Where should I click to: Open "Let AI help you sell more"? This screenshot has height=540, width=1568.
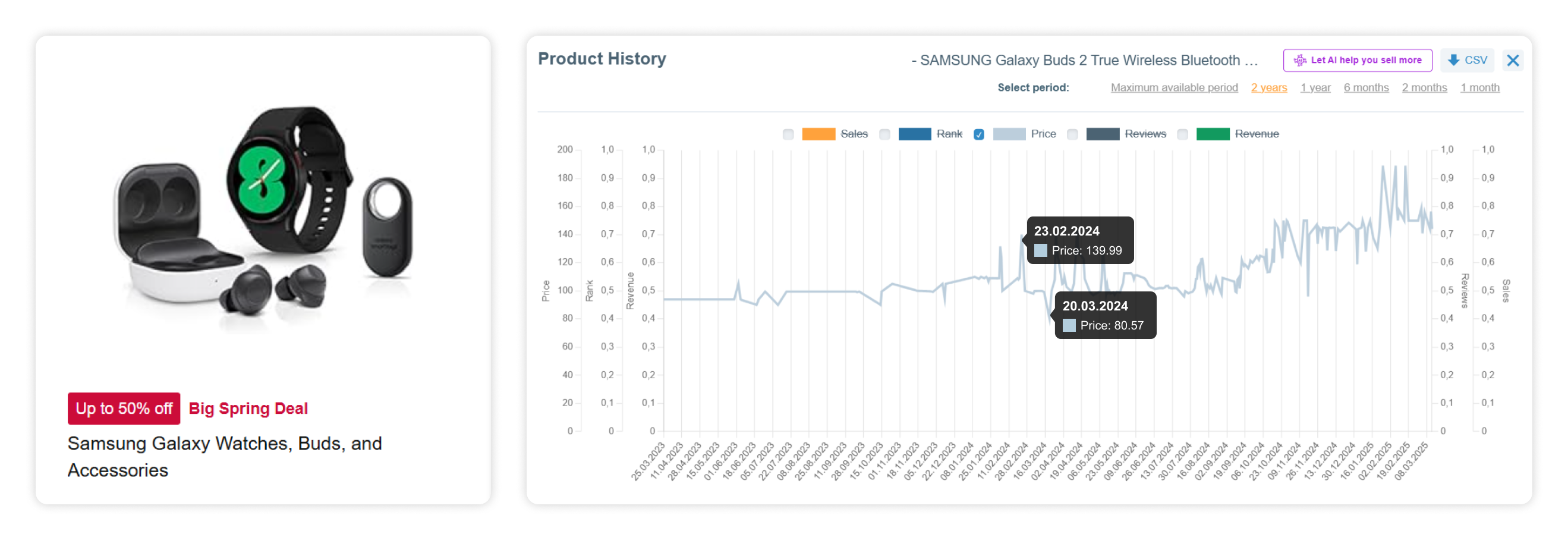(x=1357, y=60)
